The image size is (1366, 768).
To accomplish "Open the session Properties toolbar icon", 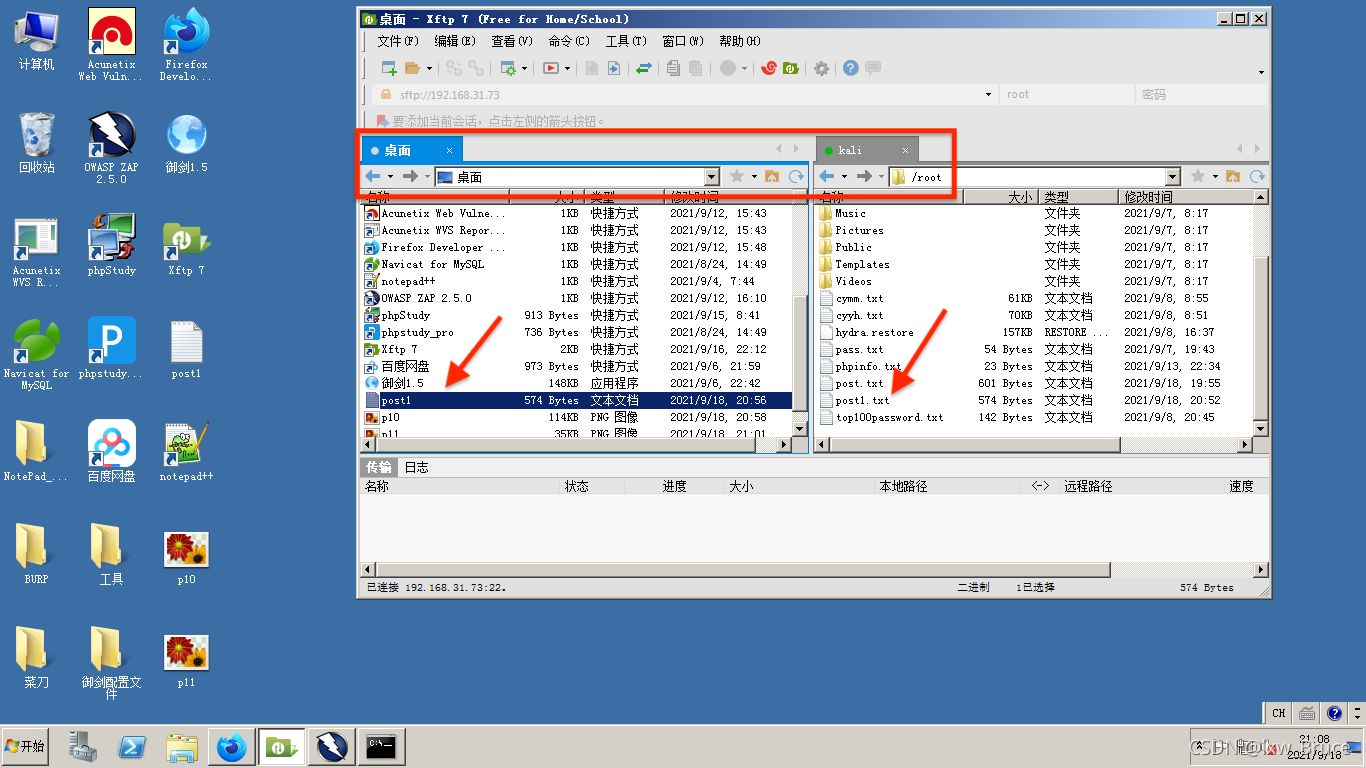I will [x=508, y=68].
